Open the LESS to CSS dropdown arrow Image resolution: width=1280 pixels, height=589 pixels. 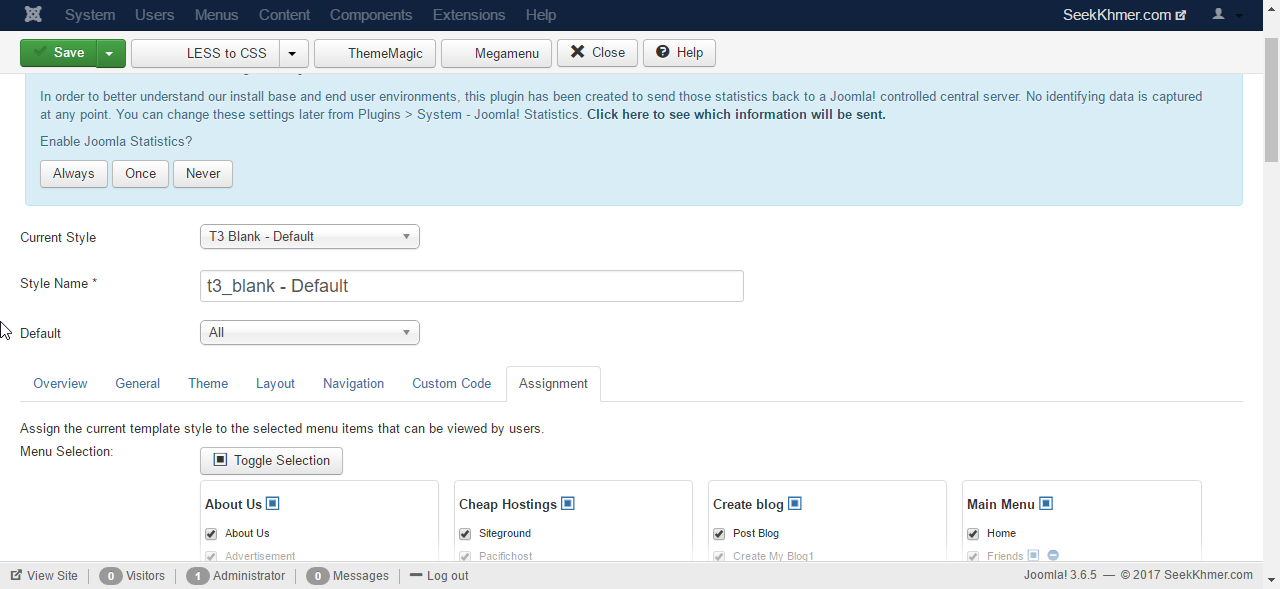pos(293,53)
